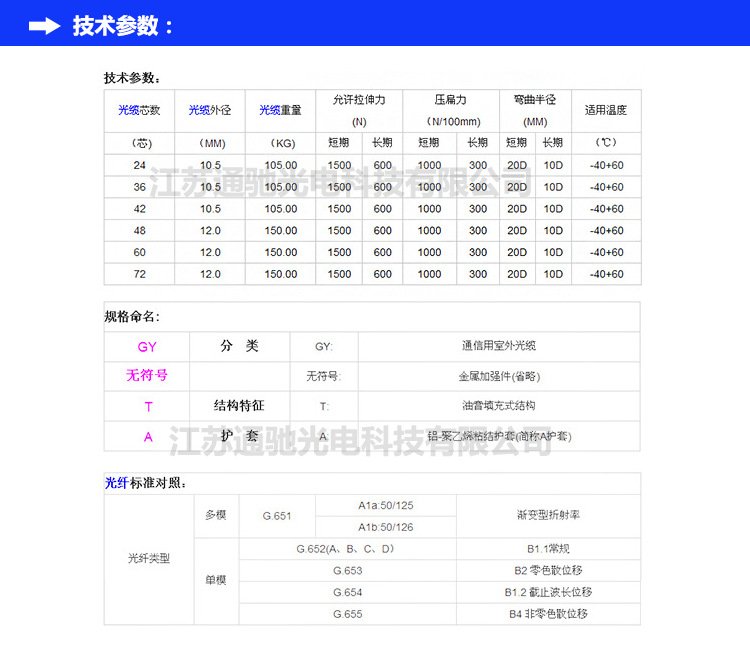Click the 规格命名 section heading
The width and height of the screenshot is (750, 650).
point(132,317)
